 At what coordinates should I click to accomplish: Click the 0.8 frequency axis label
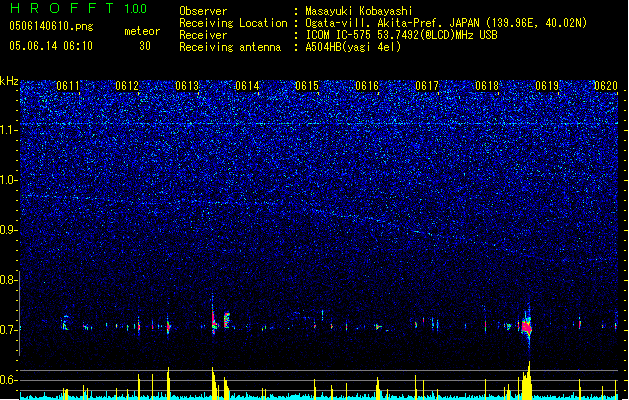(x=8, y=280)
